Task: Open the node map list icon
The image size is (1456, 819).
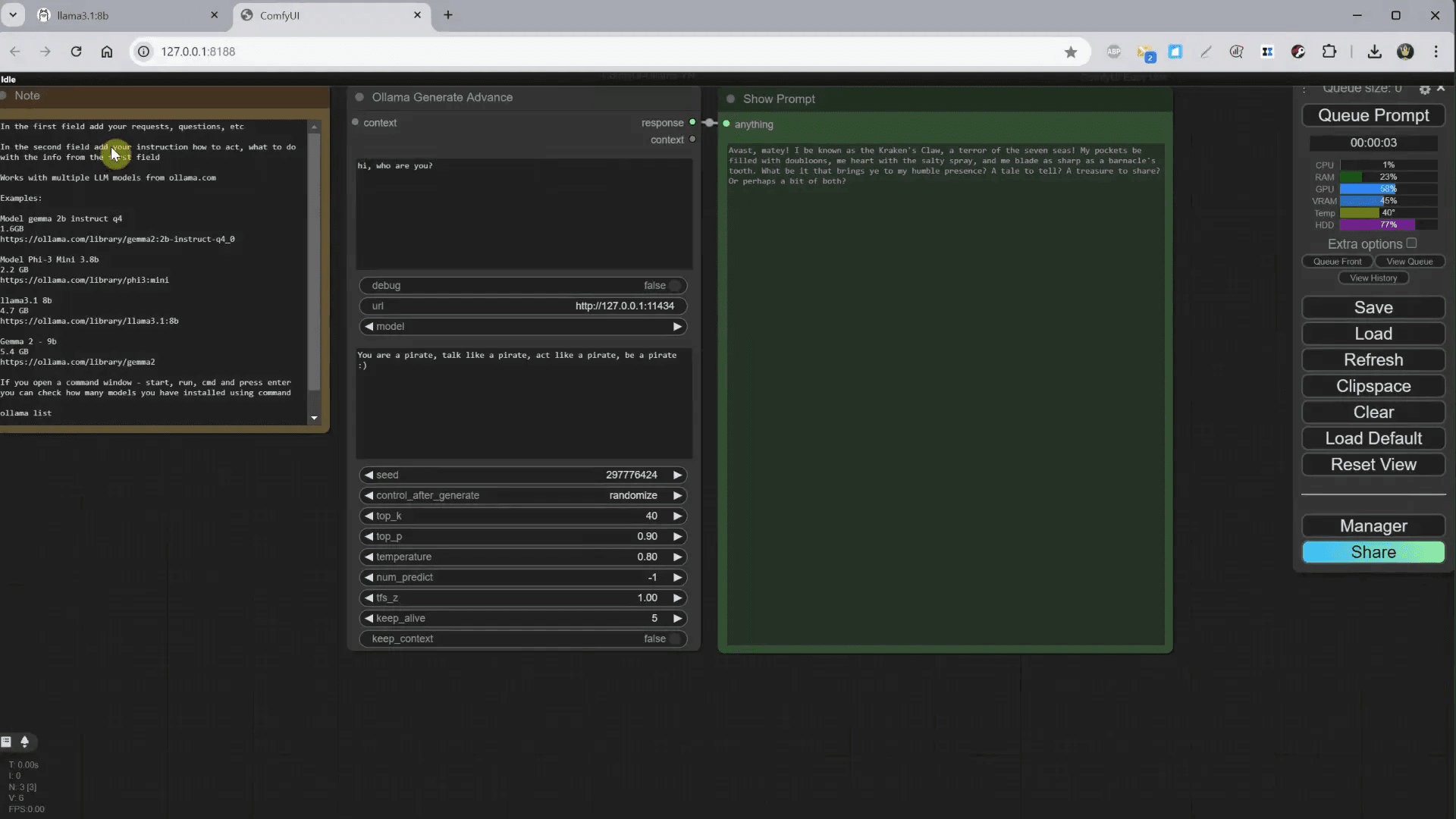Action: point(7,742)
